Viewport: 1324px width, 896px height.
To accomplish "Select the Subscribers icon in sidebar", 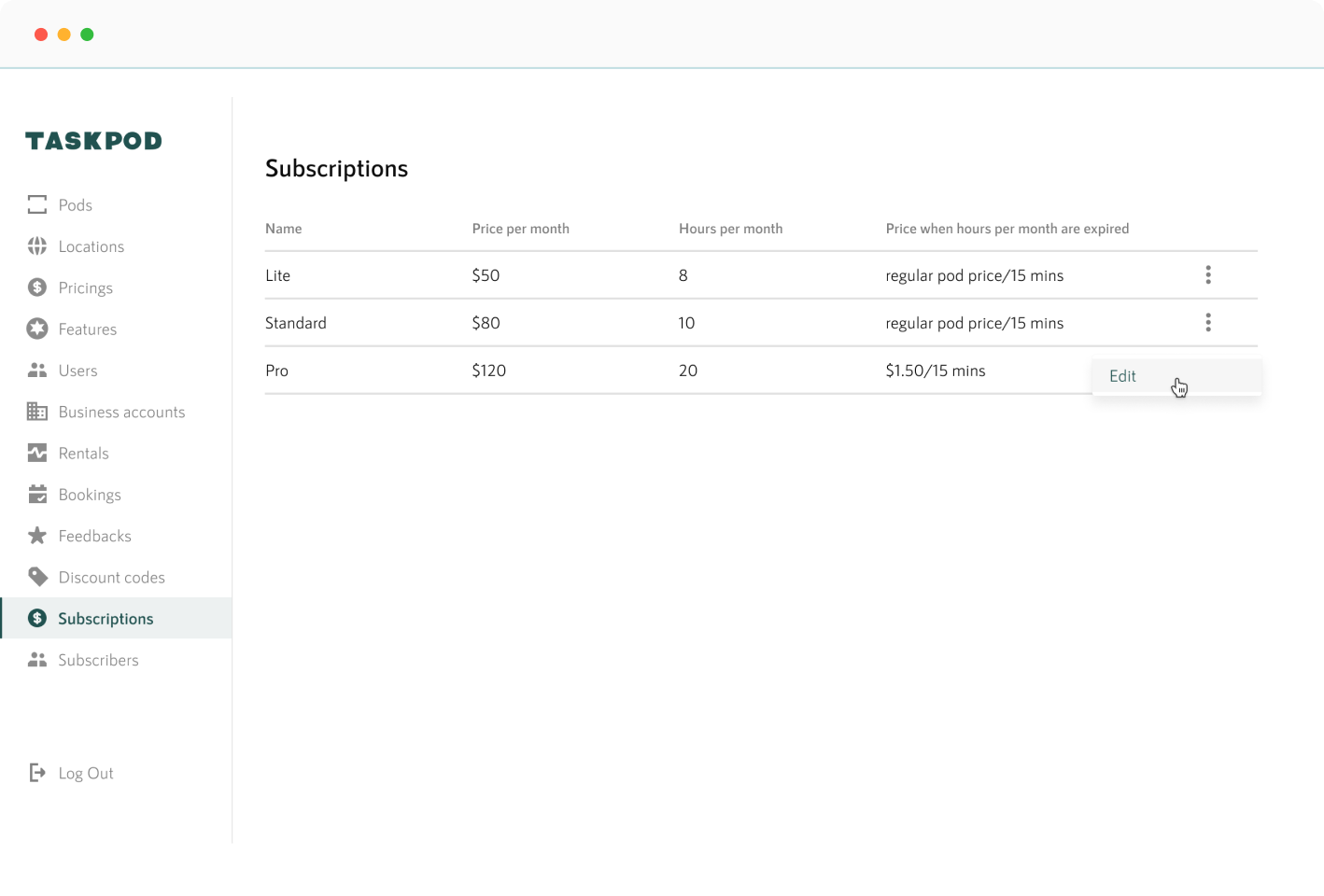I will click(x=37, y=659).
